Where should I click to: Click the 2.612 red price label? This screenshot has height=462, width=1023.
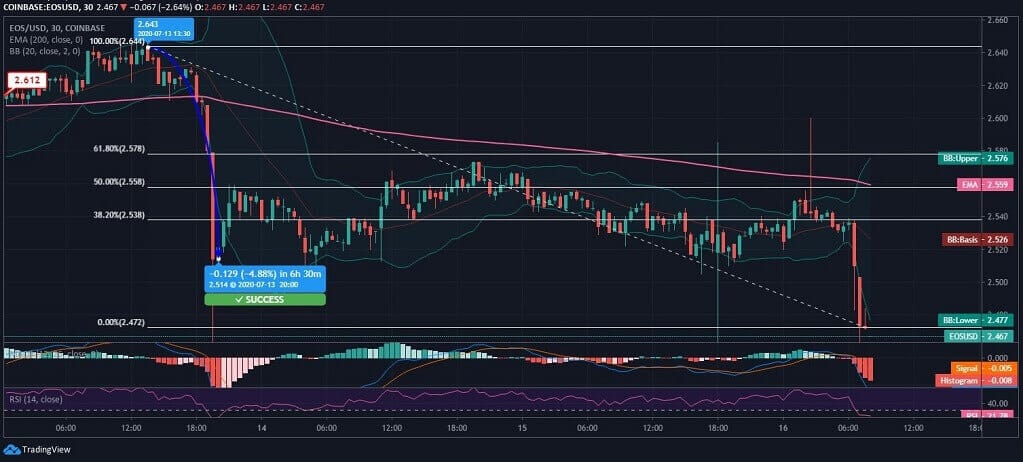(x=27, y=81)
